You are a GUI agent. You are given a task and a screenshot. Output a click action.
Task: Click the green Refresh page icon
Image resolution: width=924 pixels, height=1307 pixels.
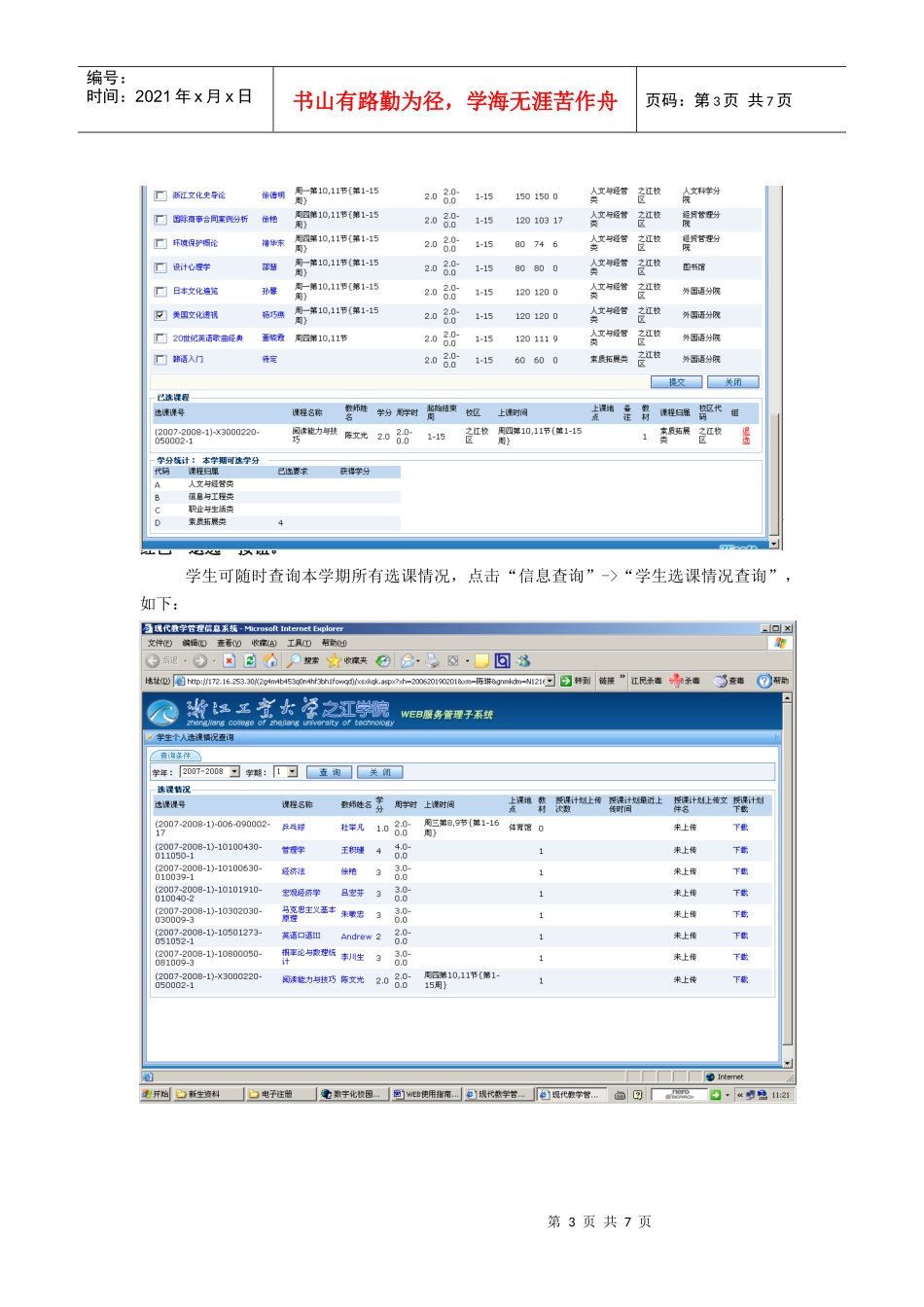pyautogui.click(x=250, y=661)
